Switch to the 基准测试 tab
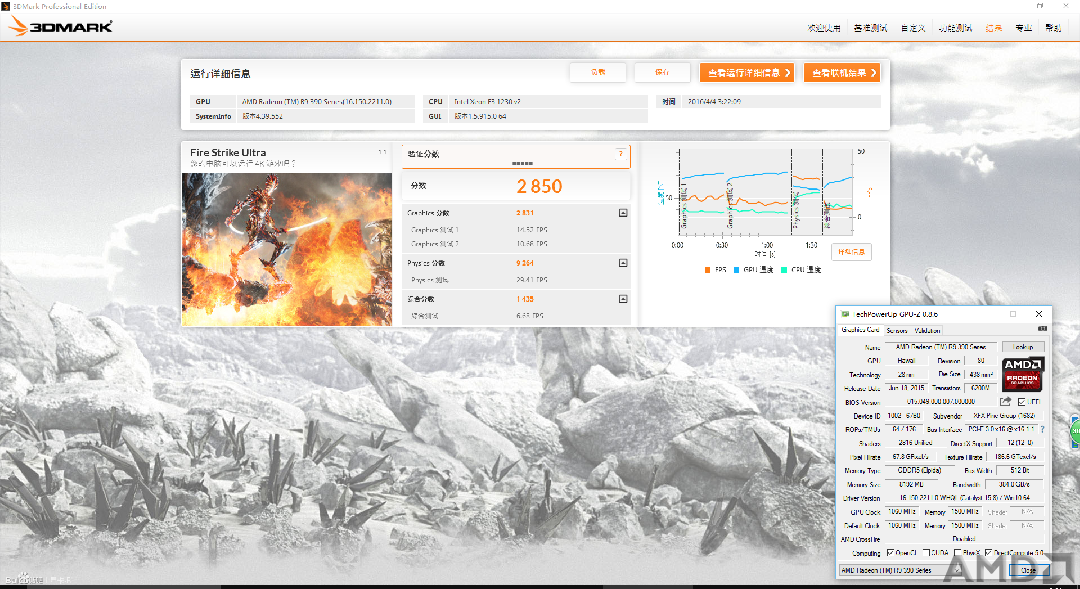Viewport: 1080px width, 589px height. (x=870, y=28)
